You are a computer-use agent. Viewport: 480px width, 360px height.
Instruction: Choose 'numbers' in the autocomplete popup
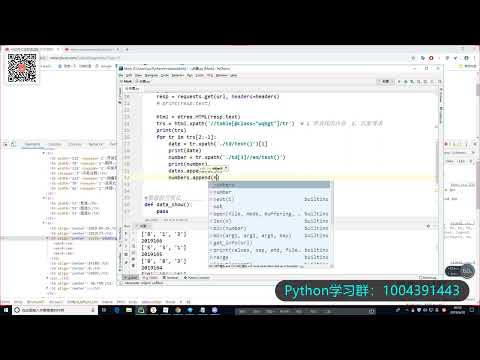point(269,185)
